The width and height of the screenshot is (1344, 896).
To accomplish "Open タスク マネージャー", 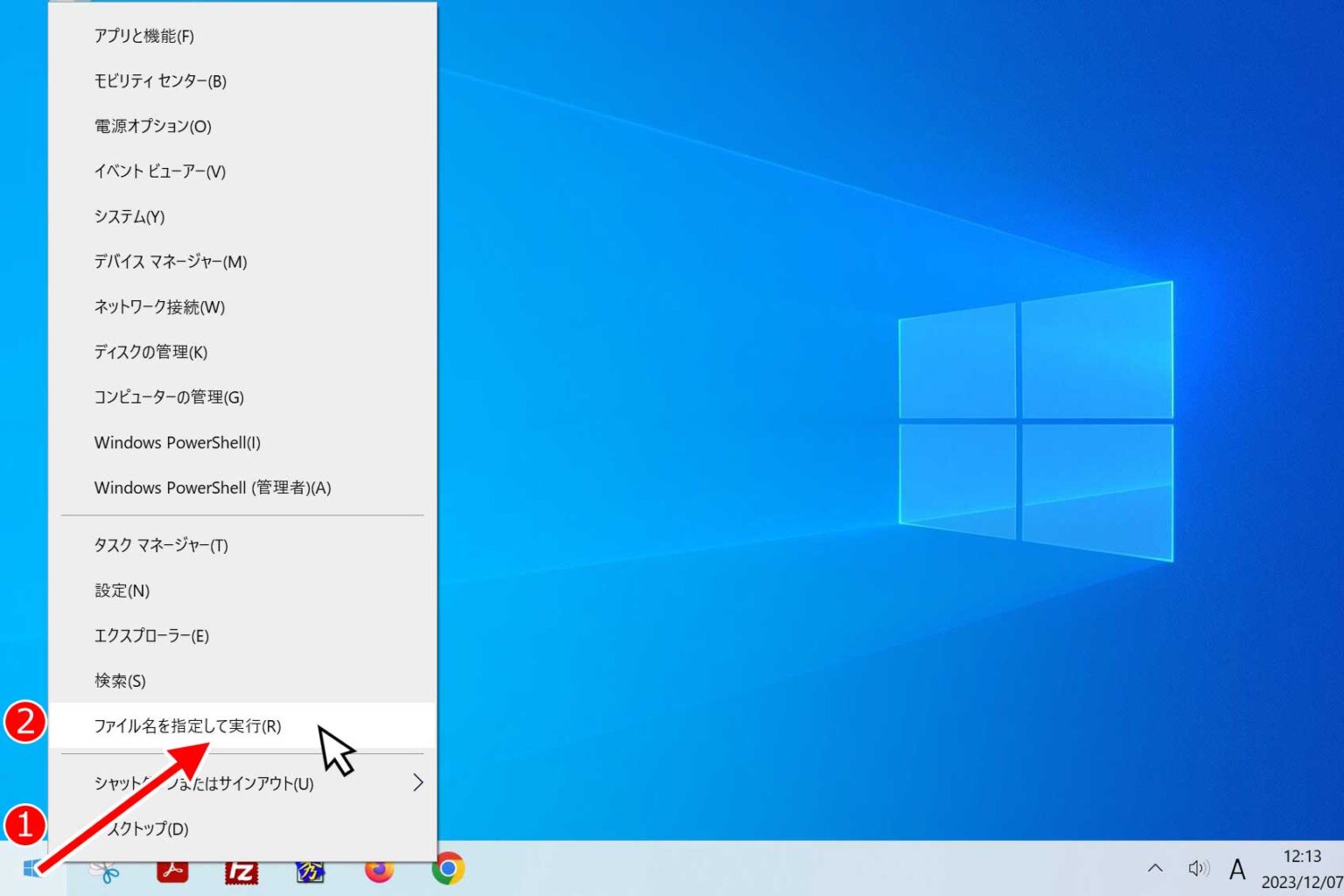I will [160, 544].
